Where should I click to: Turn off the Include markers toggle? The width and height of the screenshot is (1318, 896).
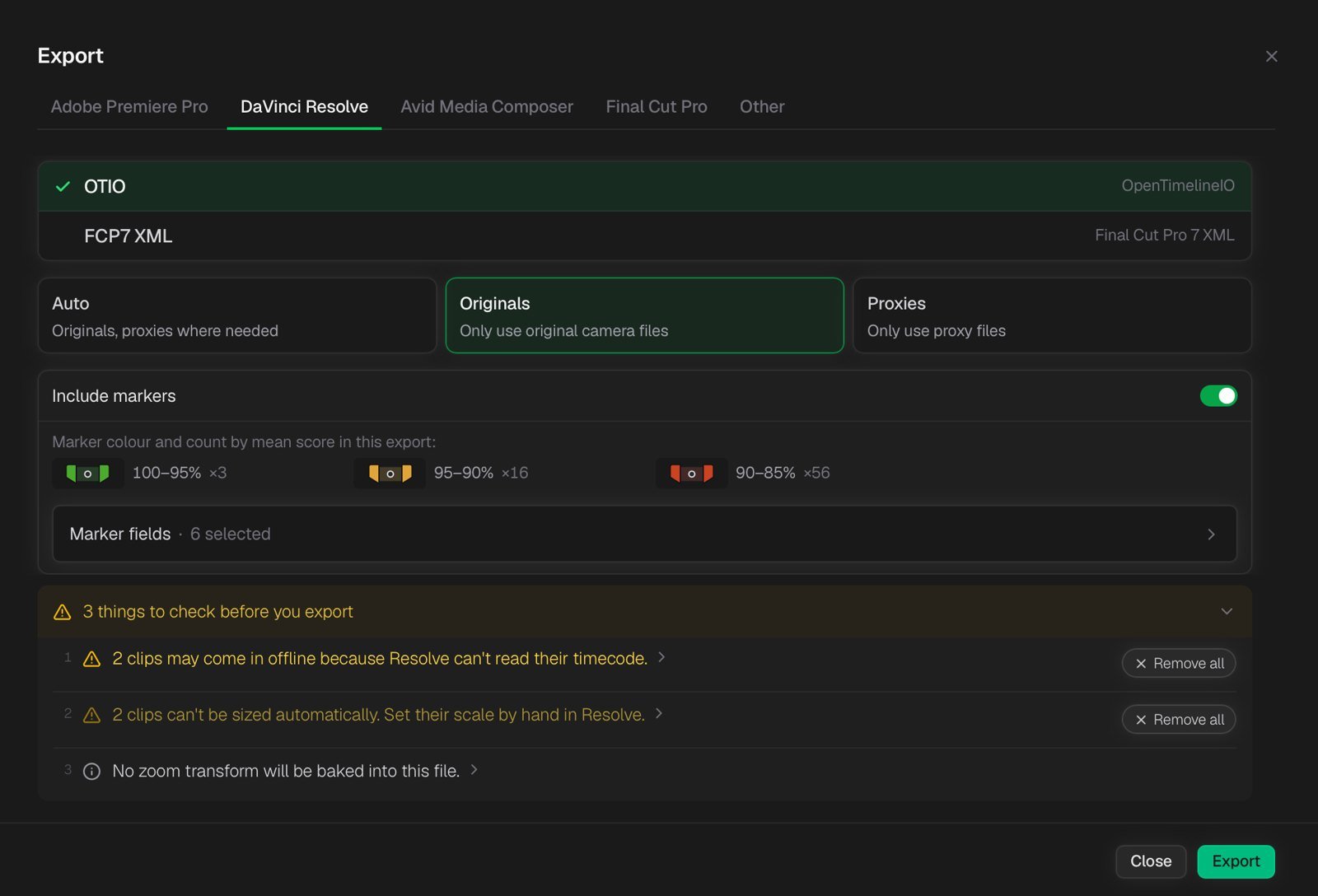coord(1218,396)
